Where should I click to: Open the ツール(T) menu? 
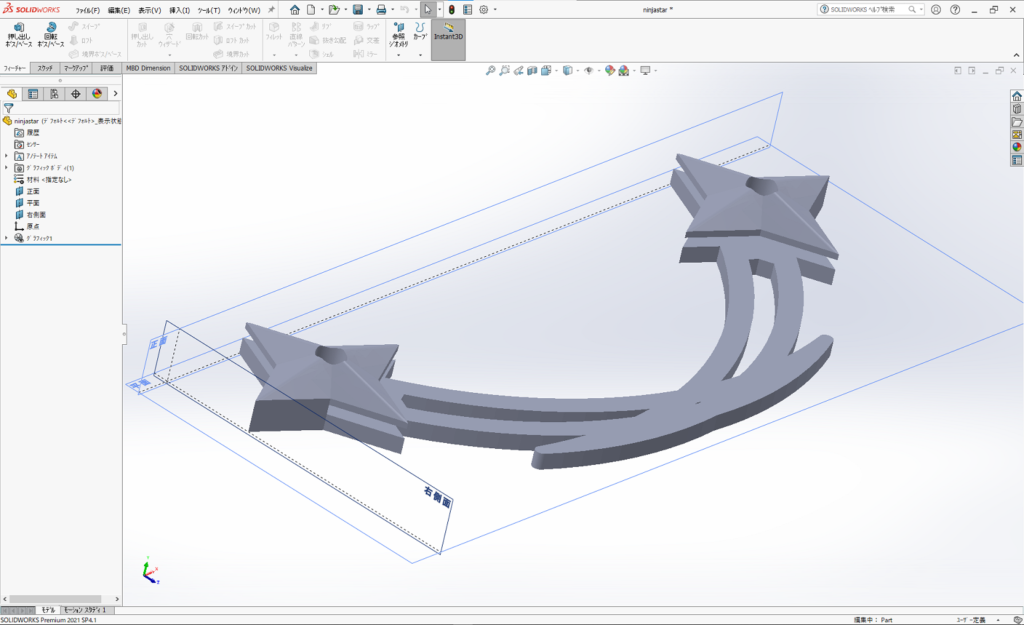209,10
